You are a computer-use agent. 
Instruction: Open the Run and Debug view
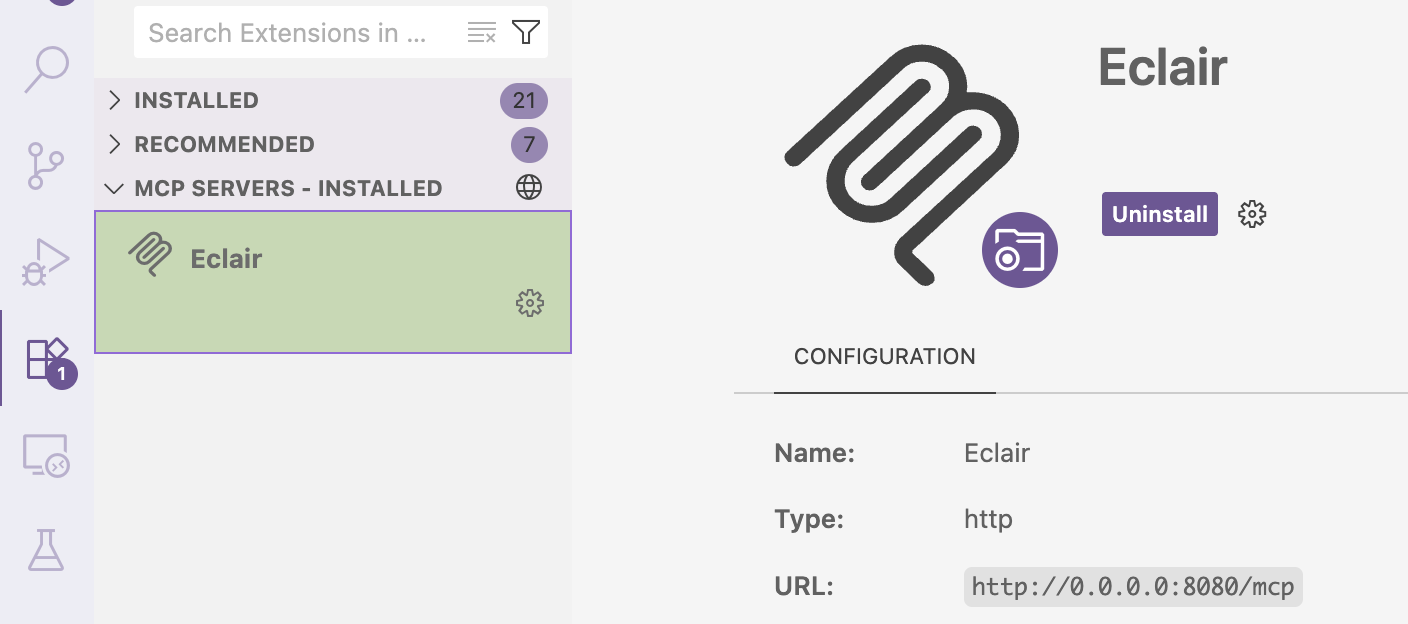tap(46, 261)
